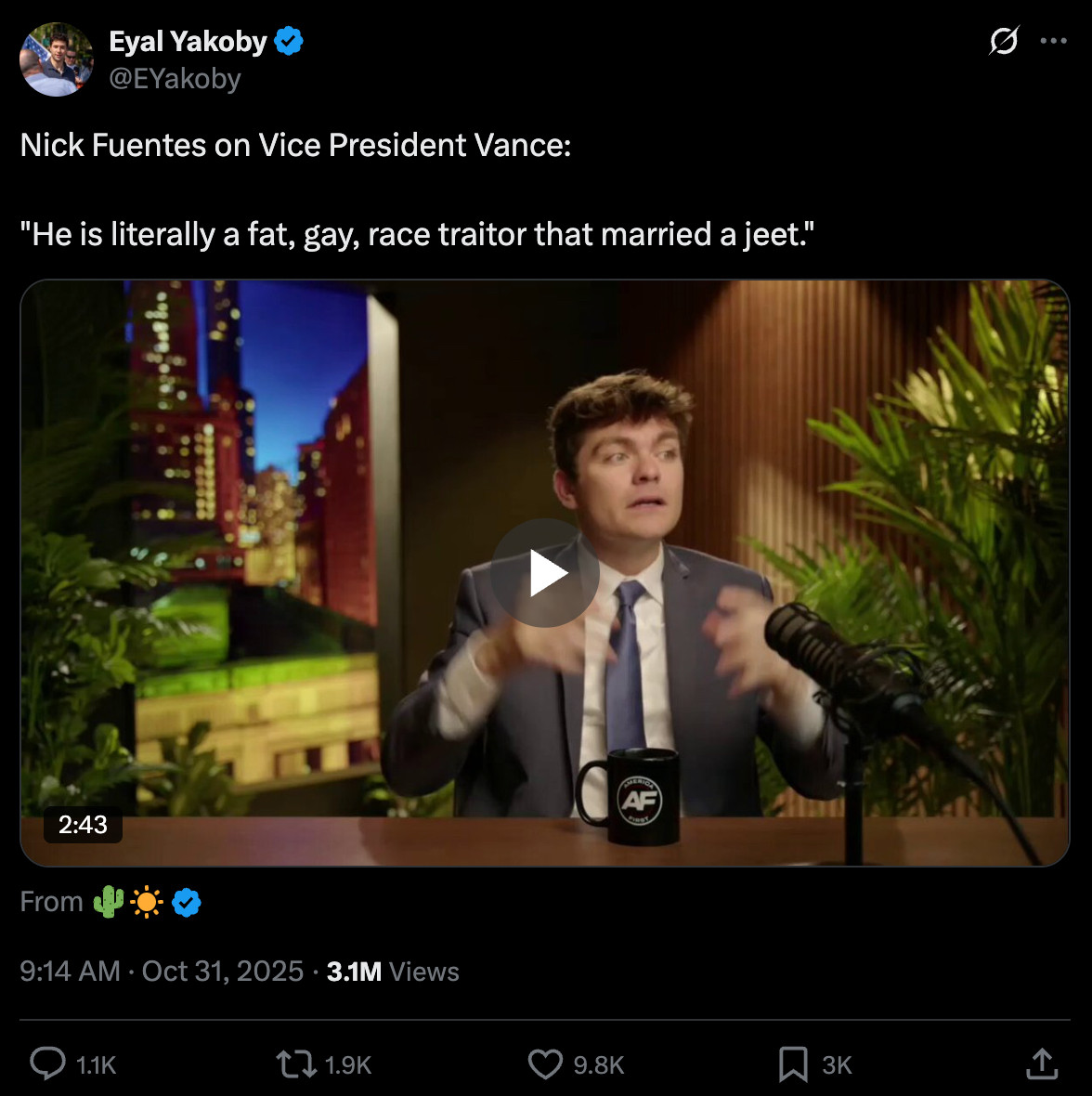The width and height of the screenshot is (1092, 1096).
Task: Bookmark this post
Action: click(x=793, y=1063)
